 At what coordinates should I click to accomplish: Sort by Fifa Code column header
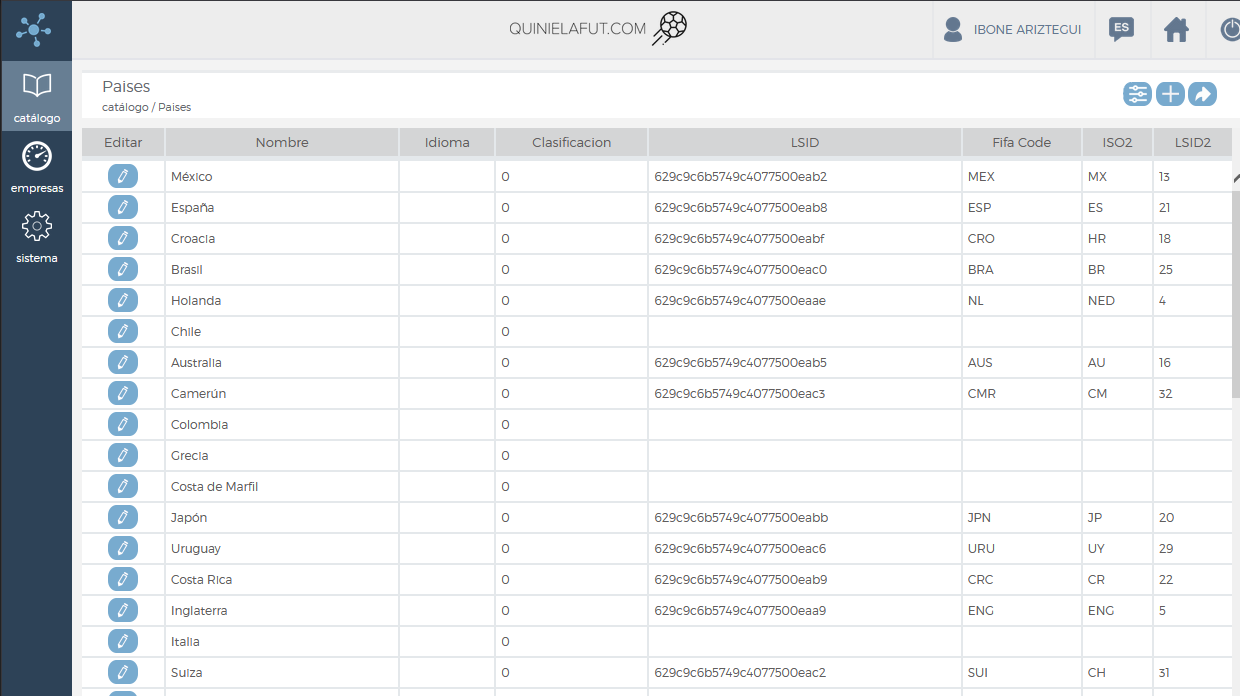(1021, 143)
